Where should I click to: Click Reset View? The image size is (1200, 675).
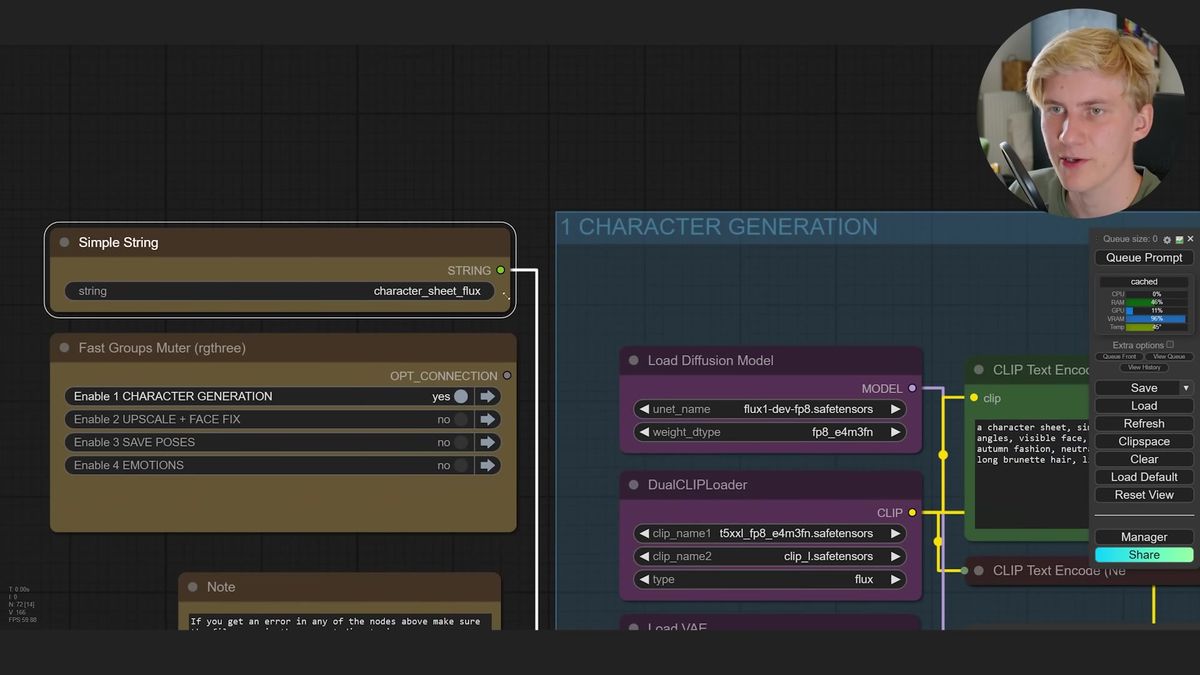point(1144,495)
